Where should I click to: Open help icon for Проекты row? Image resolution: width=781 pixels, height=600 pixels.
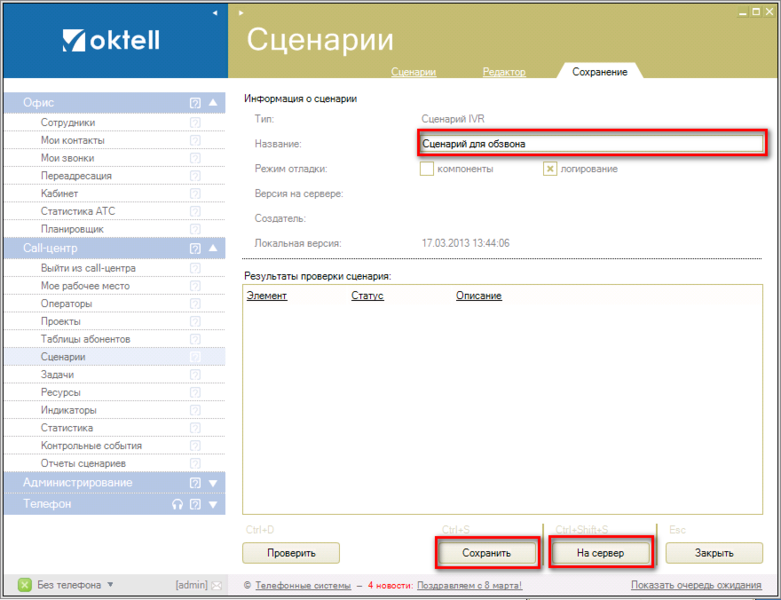tap(195, 322)
